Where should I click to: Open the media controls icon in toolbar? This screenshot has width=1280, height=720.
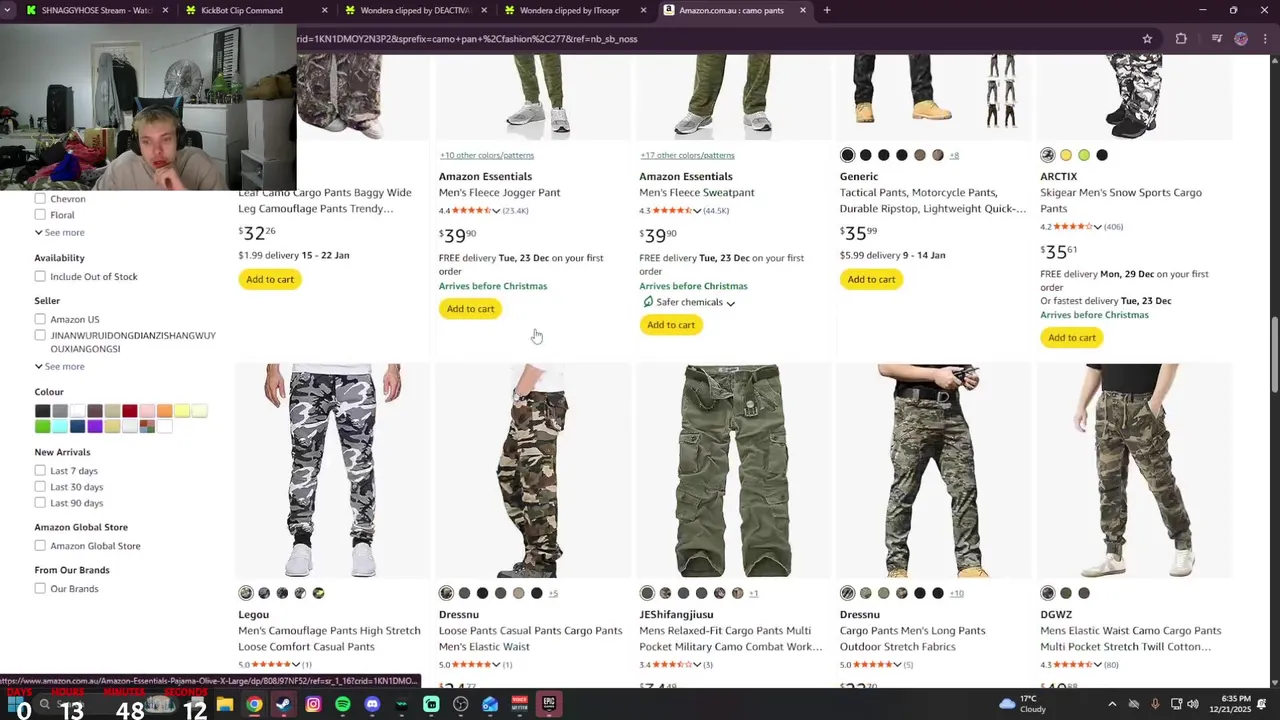click(1216, 39)
